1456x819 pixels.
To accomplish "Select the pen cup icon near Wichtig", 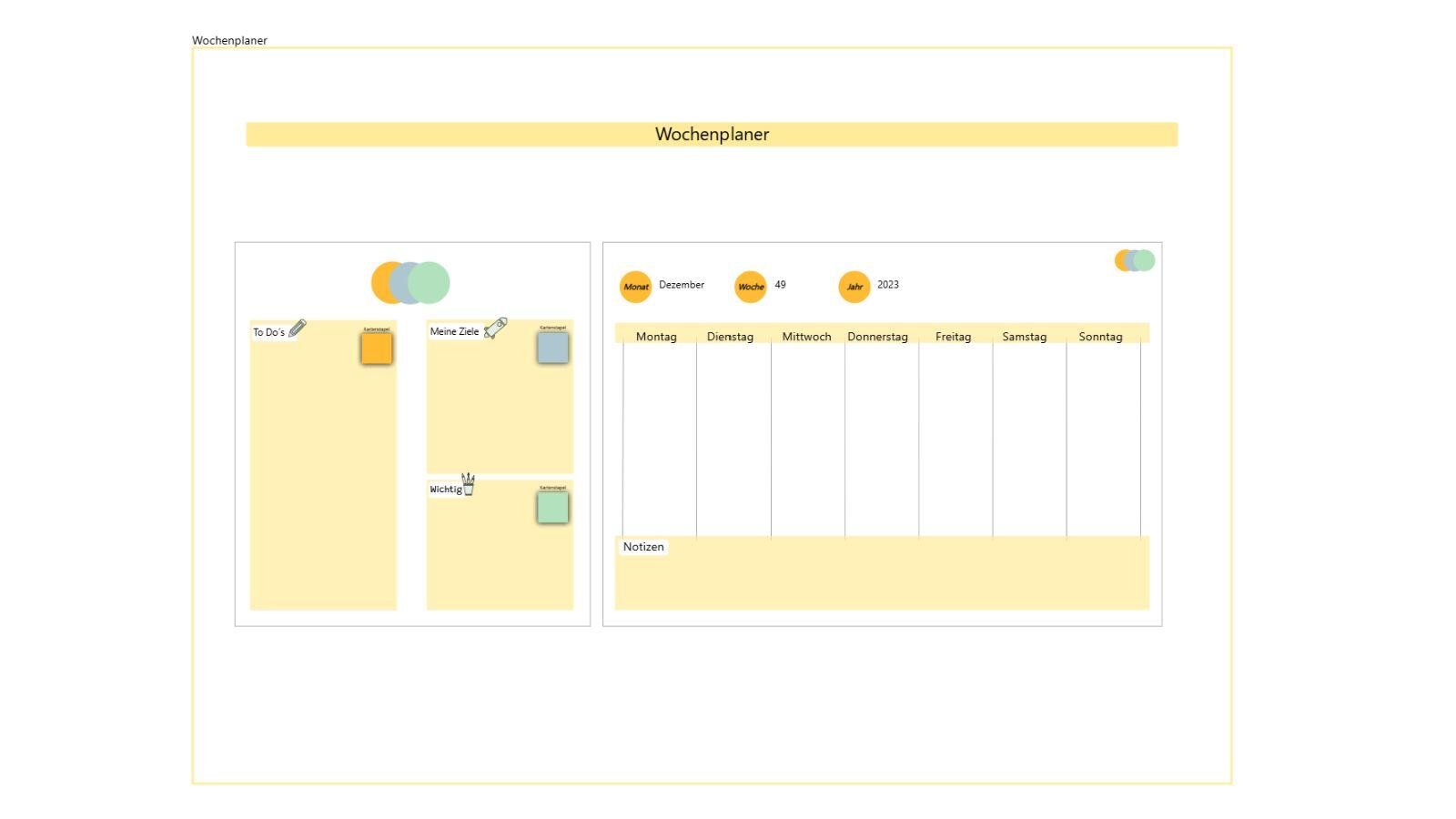I will coord(468,483).
